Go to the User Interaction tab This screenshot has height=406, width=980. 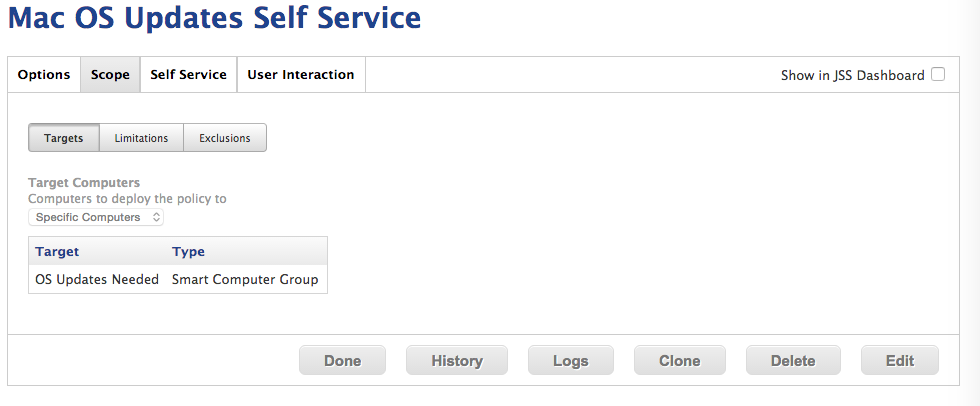pyautogui.click(x=301, y=75)
